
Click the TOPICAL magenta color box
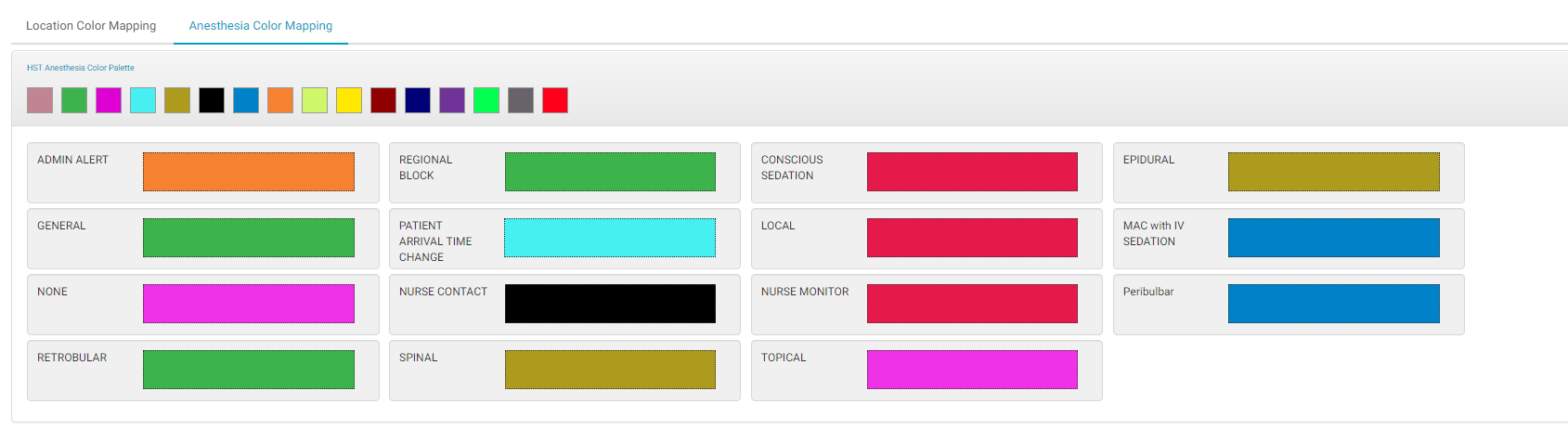(x=972, y=370)
